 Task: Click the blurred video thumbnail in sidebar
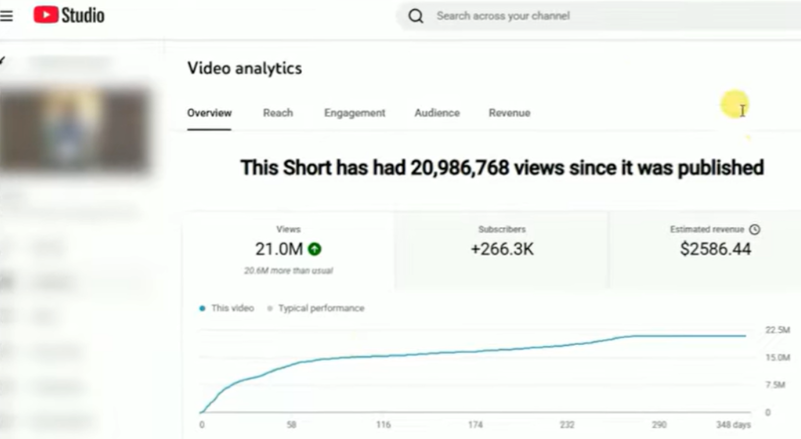(x=77, y=130)
